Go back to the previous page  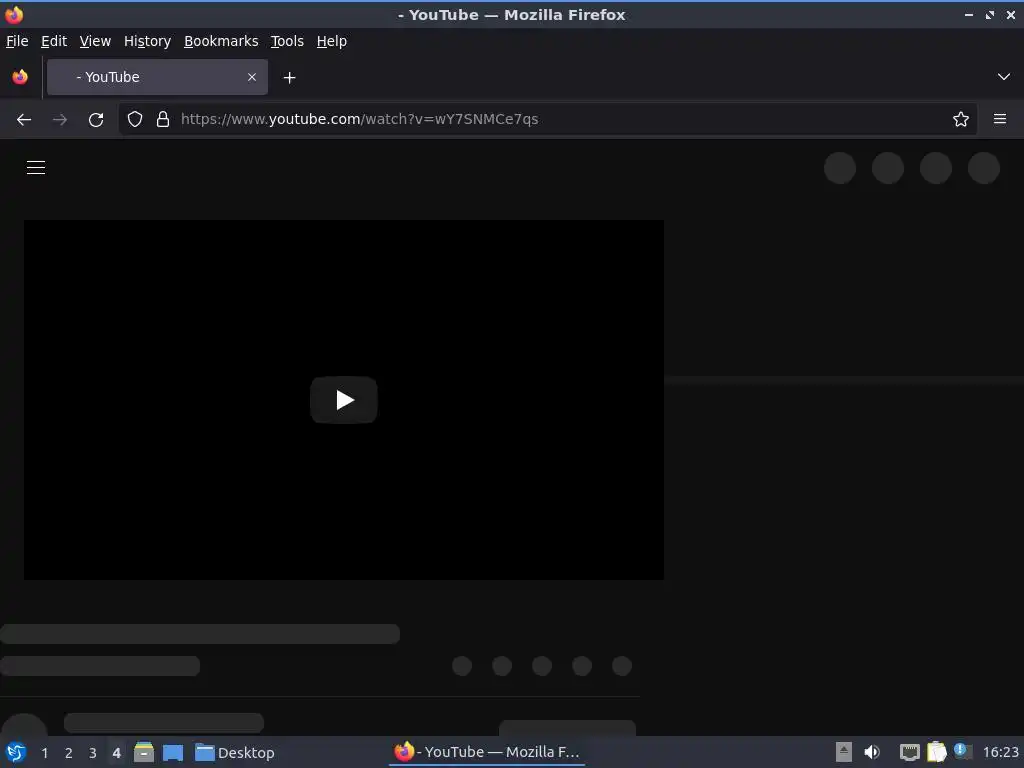click(24, 120)
